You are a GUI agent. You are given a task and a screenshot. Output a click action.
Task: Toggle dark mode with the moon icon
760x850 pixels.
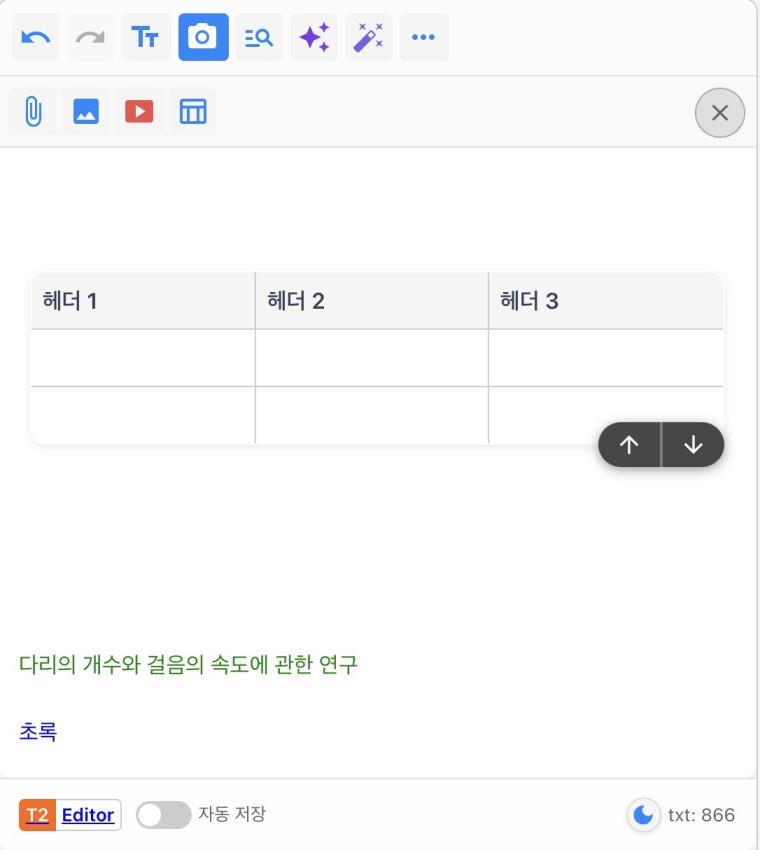643,815
